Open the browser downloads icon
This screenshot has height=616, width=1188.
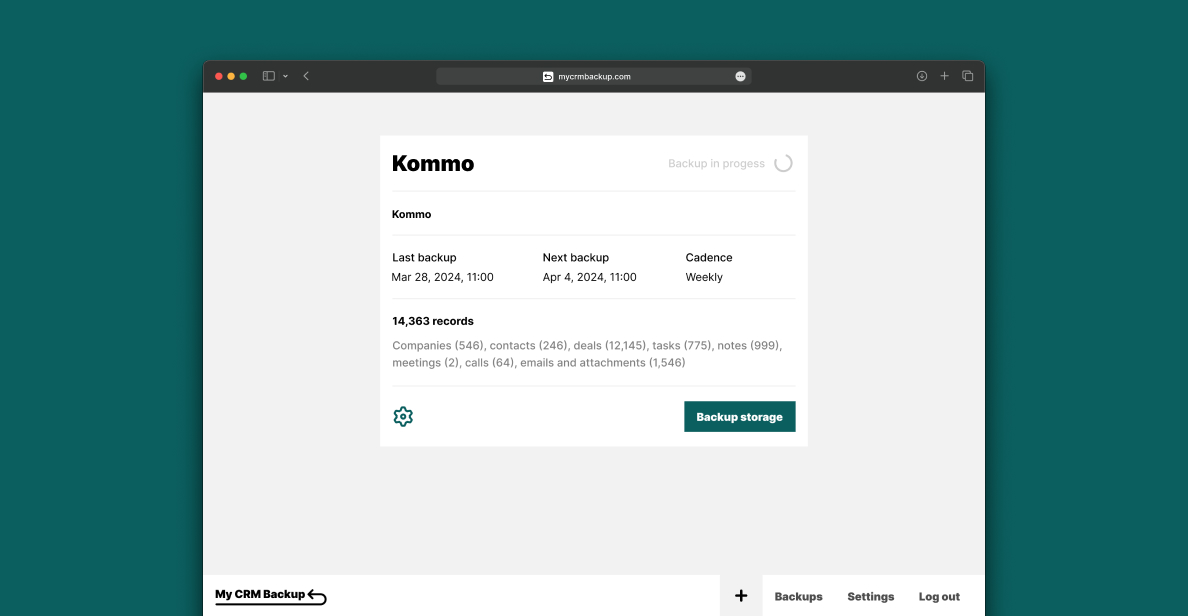click(922, 76)
